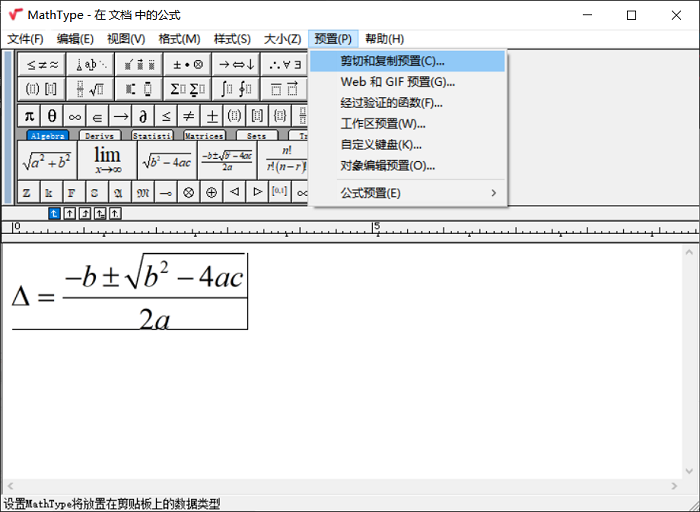Insert the infinity symbol from small bar

pyautogui.click(x=75, y=116)
